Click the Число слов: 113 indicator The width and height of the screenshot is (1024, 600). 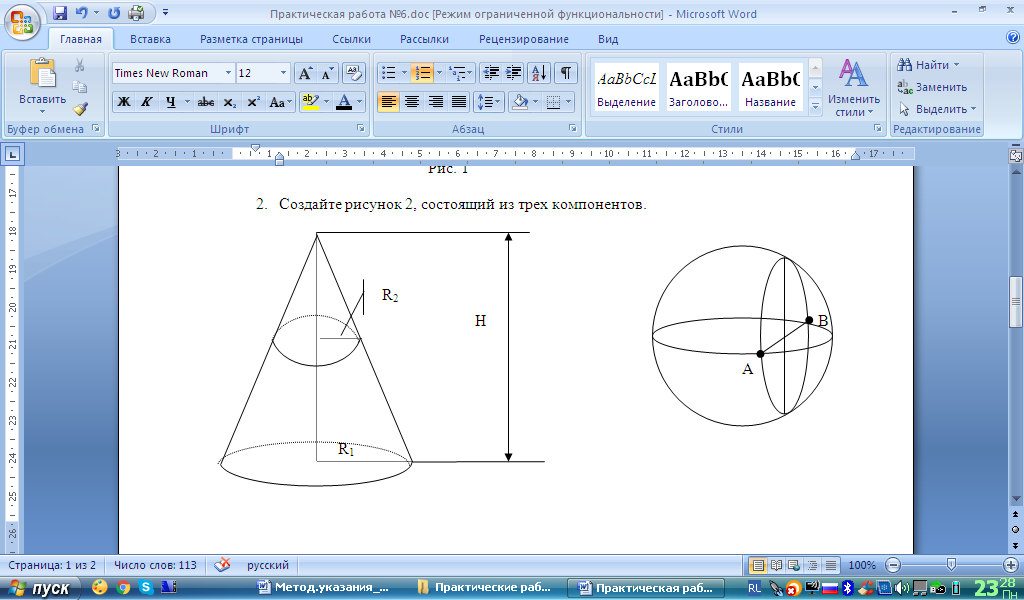155,565
